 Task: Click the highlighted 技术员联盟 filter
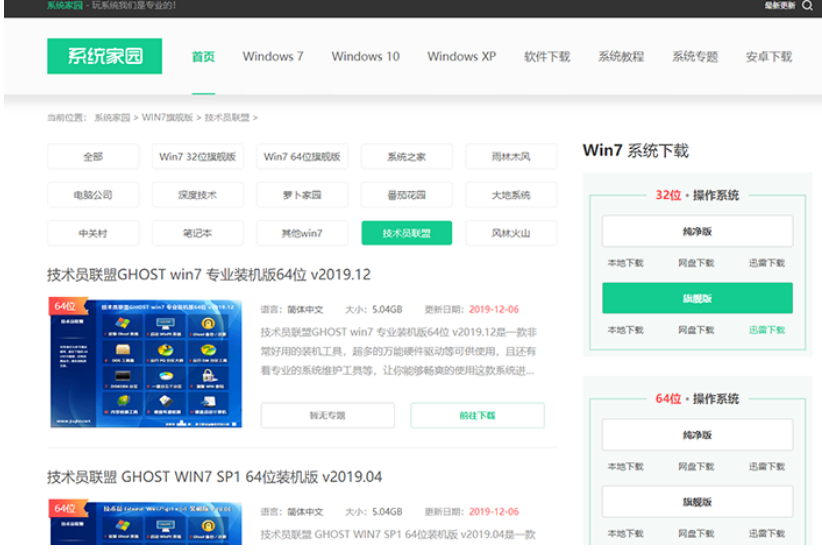click(406, 233)
